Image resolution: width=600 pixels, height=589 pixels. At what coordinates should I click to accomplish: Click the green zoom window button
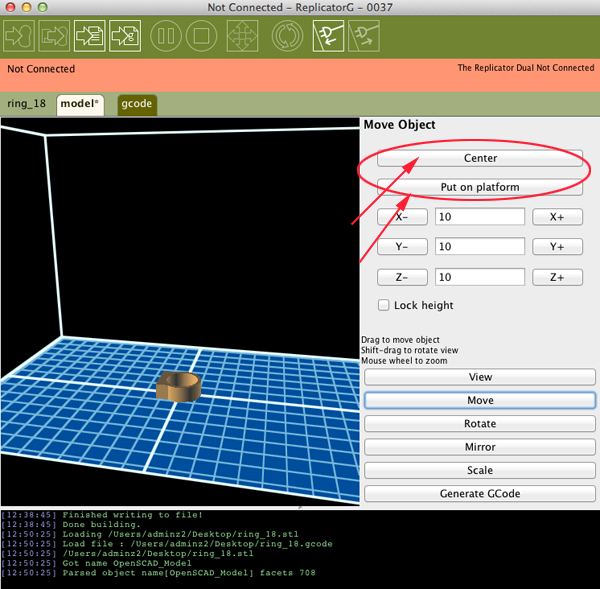coord(42,7)
